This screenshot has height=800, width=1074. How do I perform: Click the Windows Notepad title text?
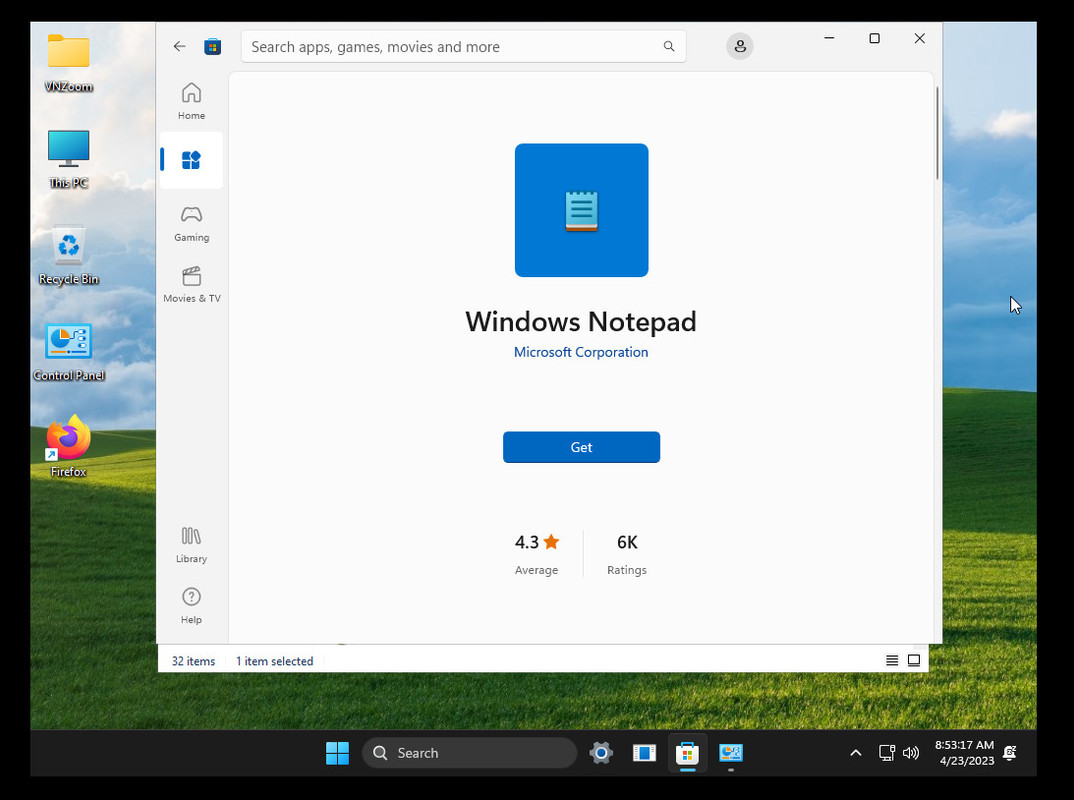pos(581,321)
